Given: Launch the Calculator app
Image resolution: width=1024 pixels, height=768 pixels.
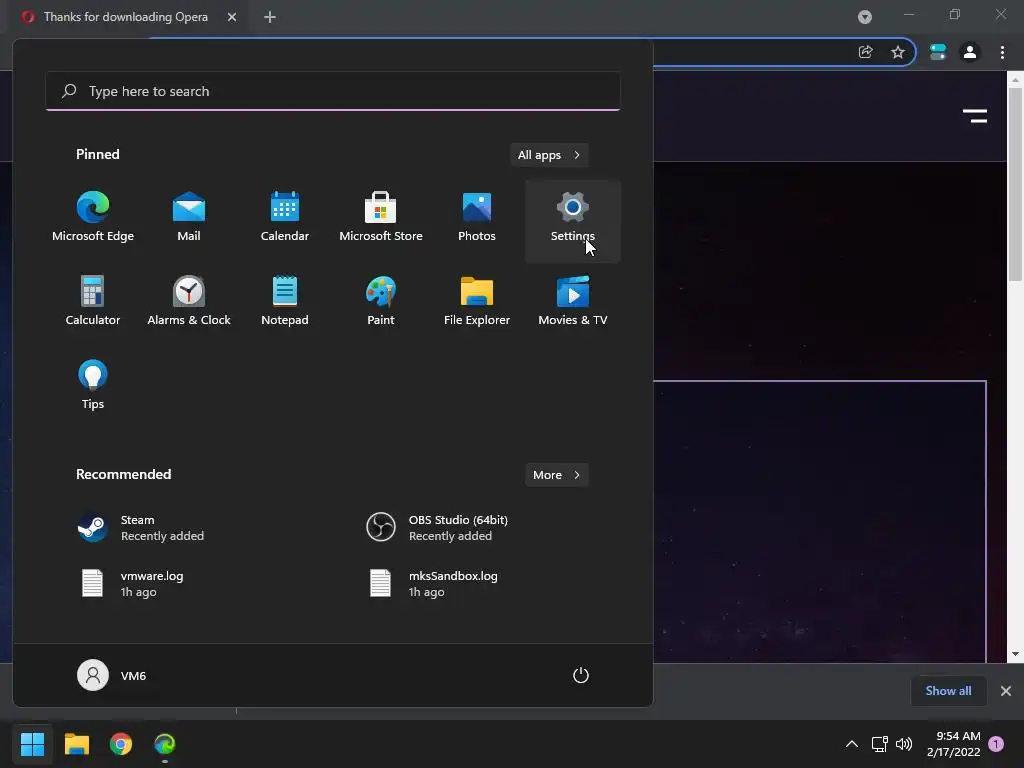Looking at the screenshot, I should 93,301.
